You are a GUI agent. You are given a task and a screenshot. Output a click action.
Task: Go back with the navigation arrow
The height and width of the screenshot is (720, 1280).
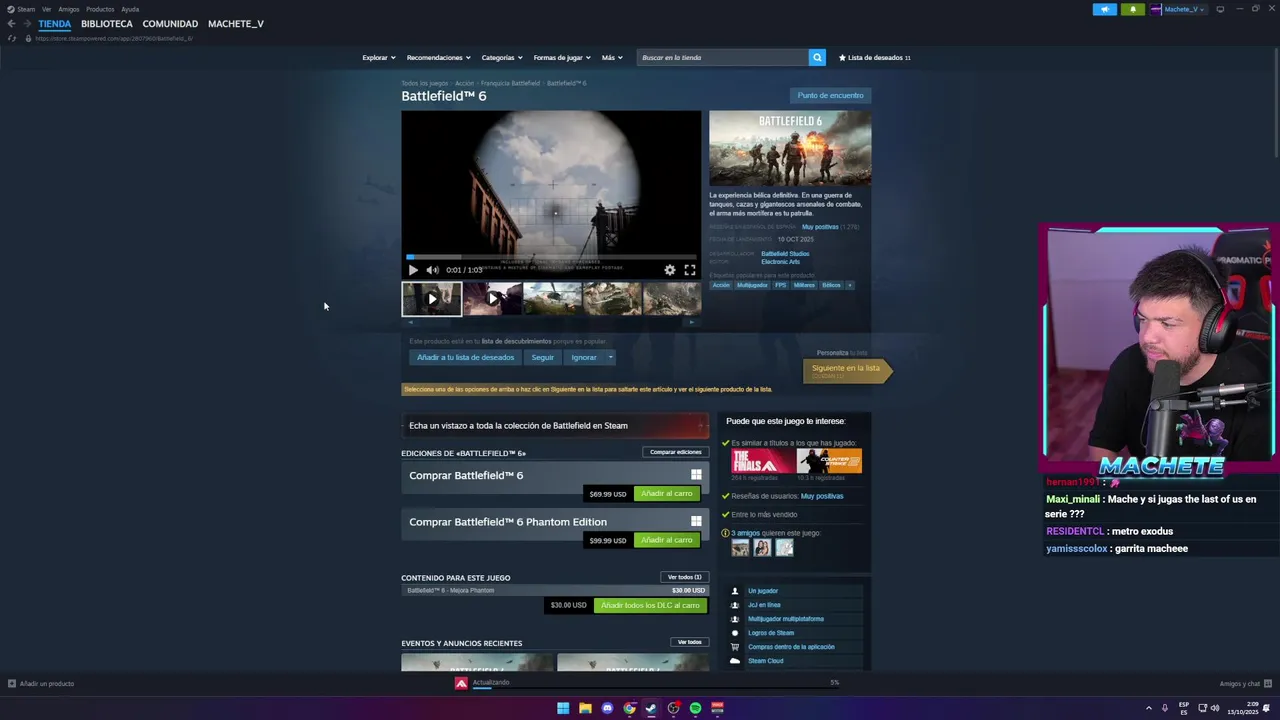coord(11,24)
